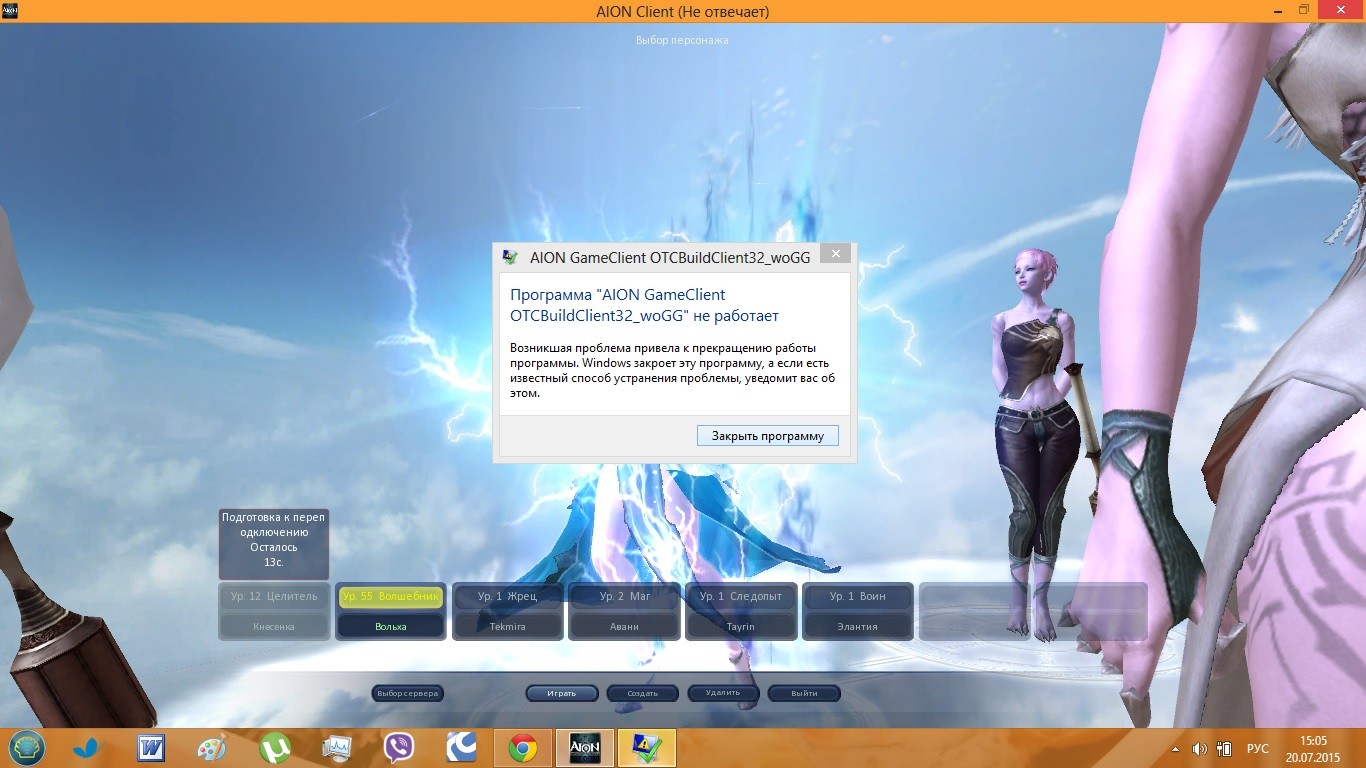The image size is (1366, 768).
Task: Click the Выбор персонажа heading
Action: coord(682,40)
